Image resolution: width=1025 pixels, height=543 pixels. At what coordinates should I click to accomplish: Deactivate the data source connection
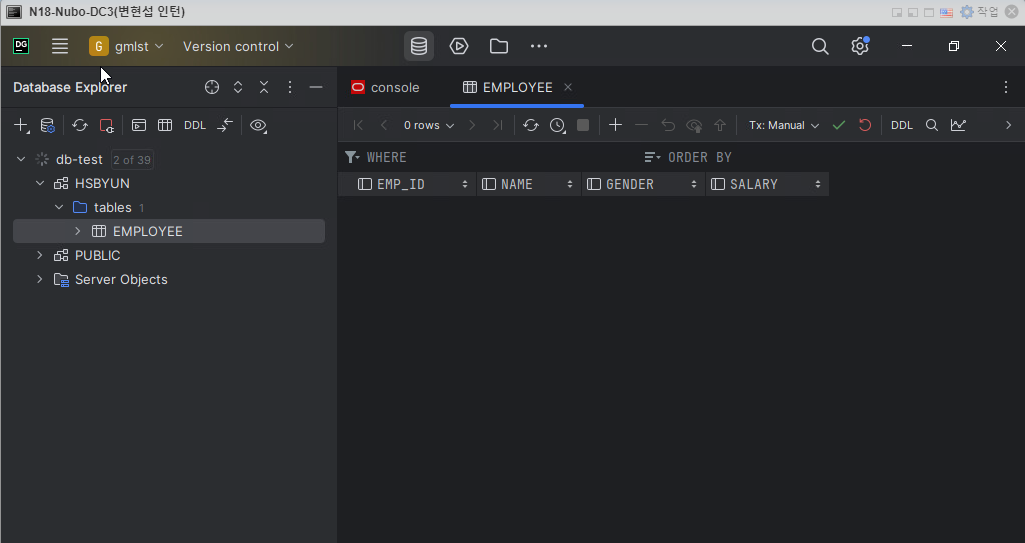point(107,125)
